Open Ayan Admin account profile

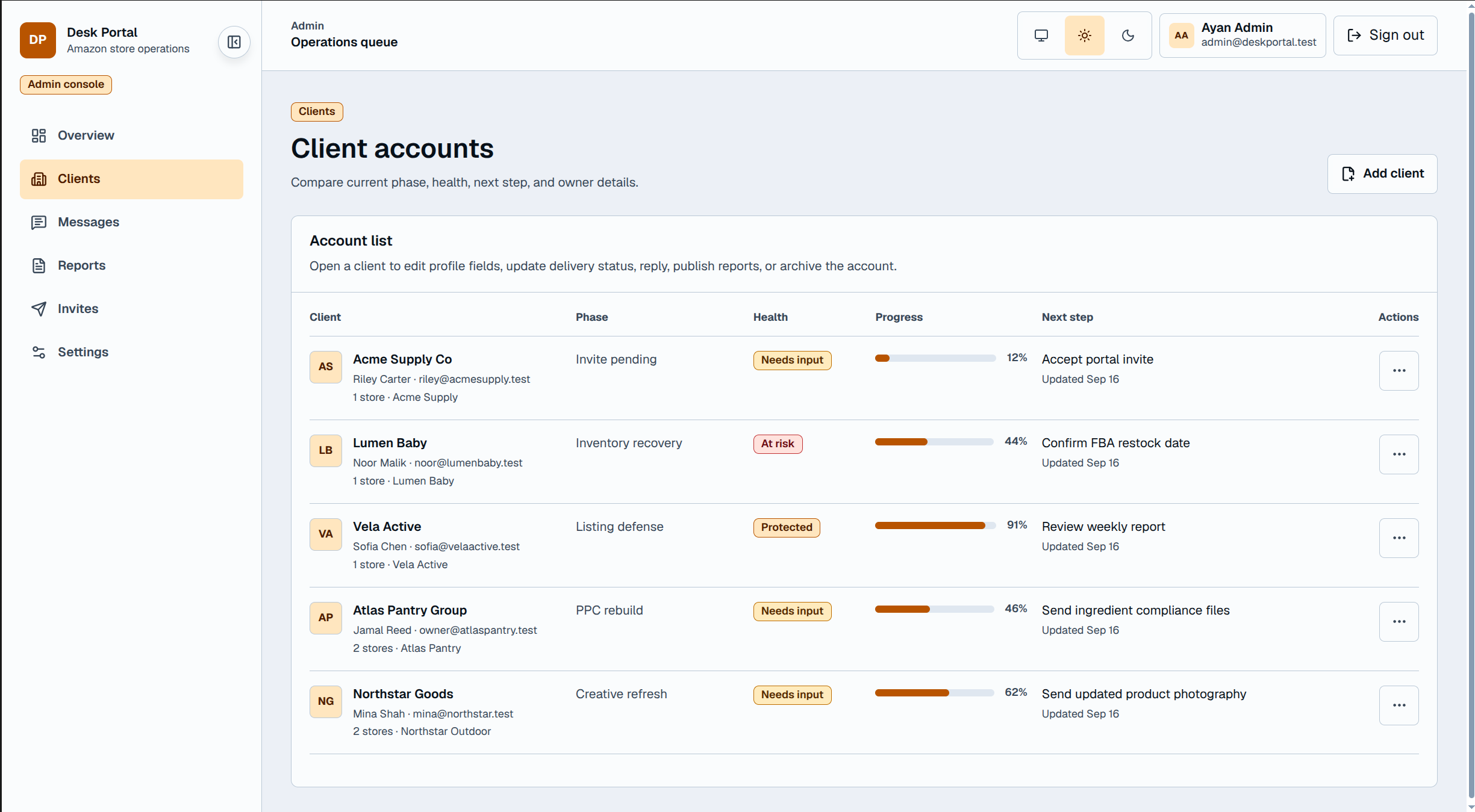pos(1242,36)
